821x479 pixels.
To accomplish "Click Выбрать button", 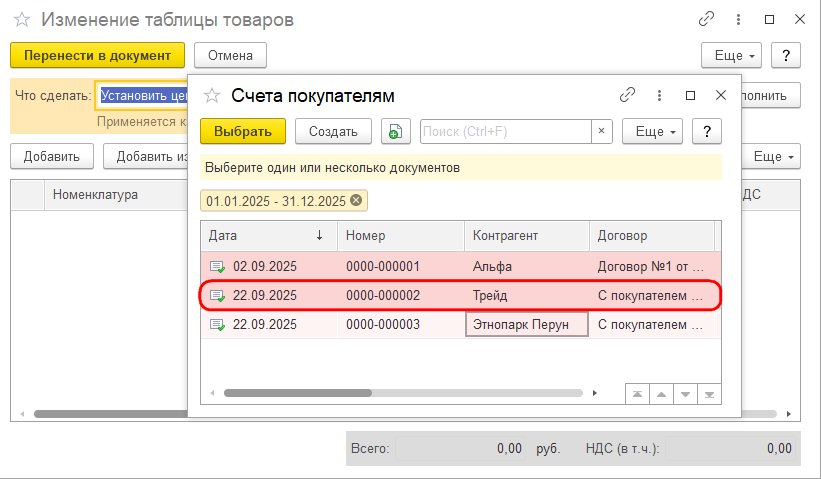I will click(x=243, y=131).
